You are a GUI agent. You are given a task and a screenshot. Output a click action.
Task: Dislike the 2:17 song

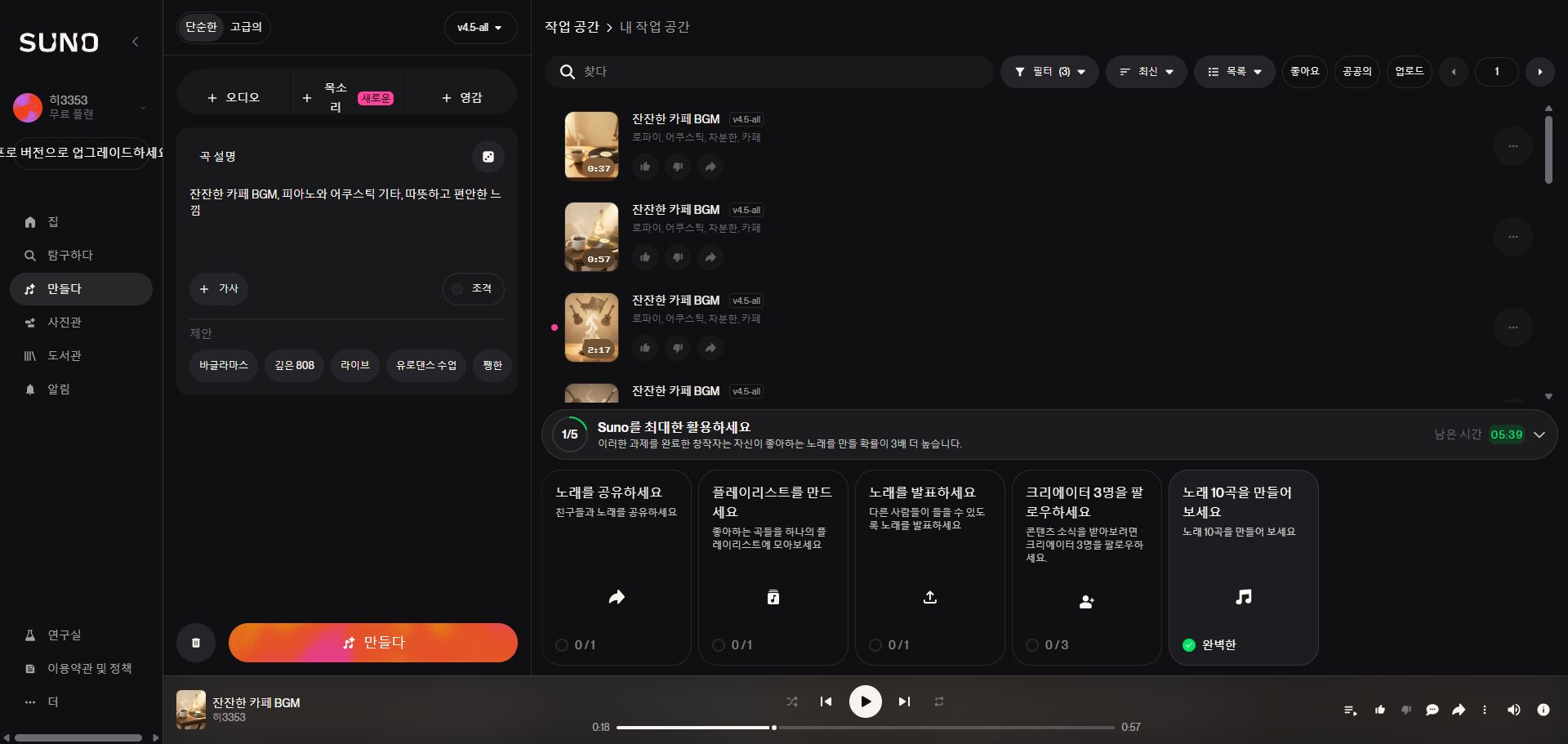678,348
